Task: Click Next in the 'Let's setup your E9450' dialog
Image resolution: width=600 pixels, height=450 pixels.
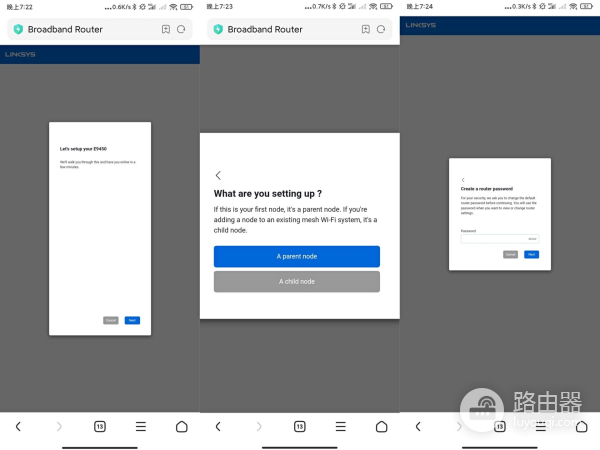Action: pos(132,320)
